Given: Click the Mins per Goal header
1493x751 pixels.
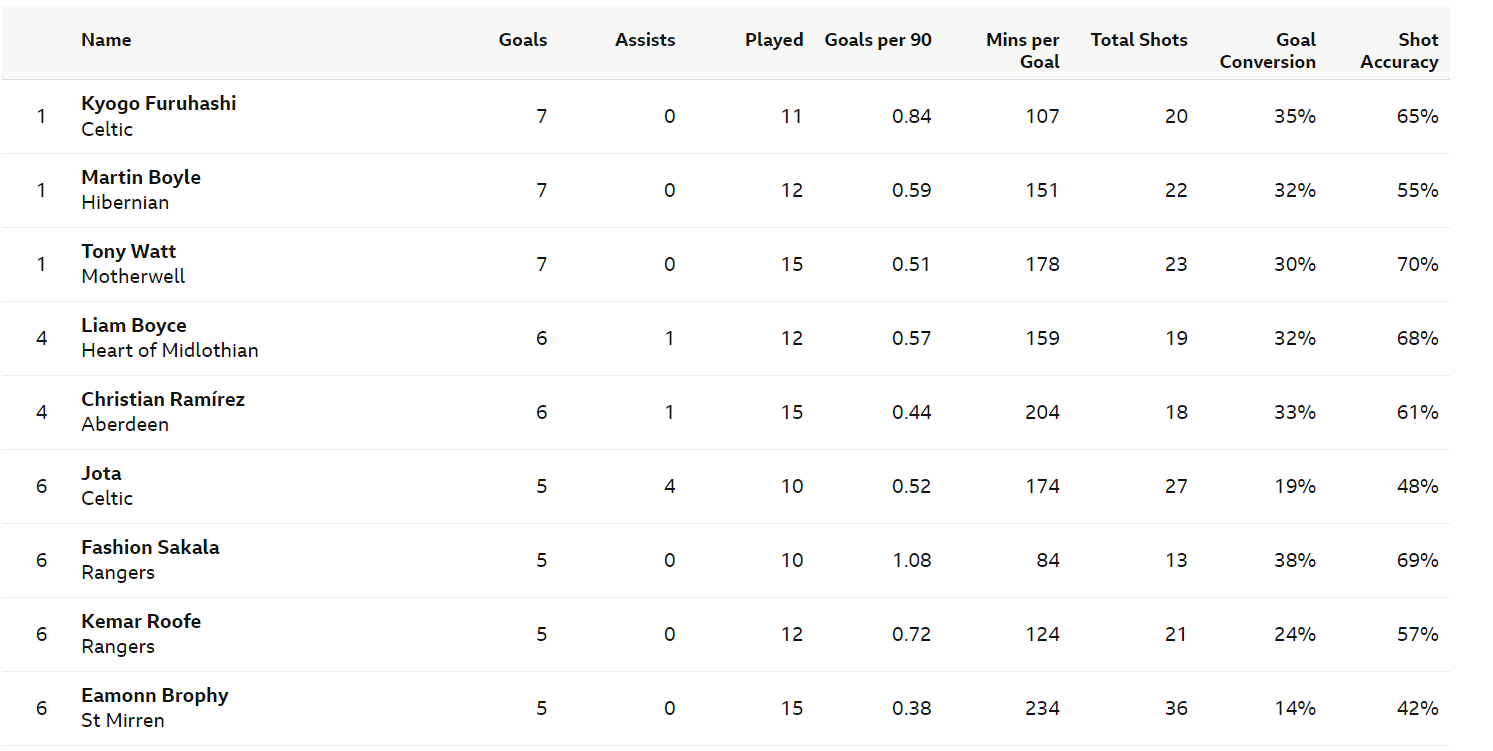Looking at the screenshot, I should [1023, 51].
